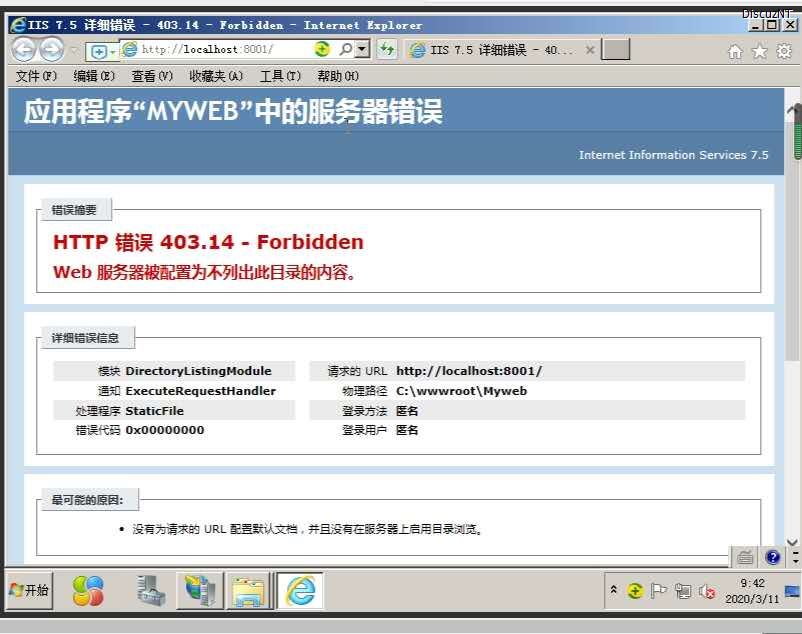
Task: Open the 收藏夹(A) menu
Action: pyautogui.click(x=216, y=76)
